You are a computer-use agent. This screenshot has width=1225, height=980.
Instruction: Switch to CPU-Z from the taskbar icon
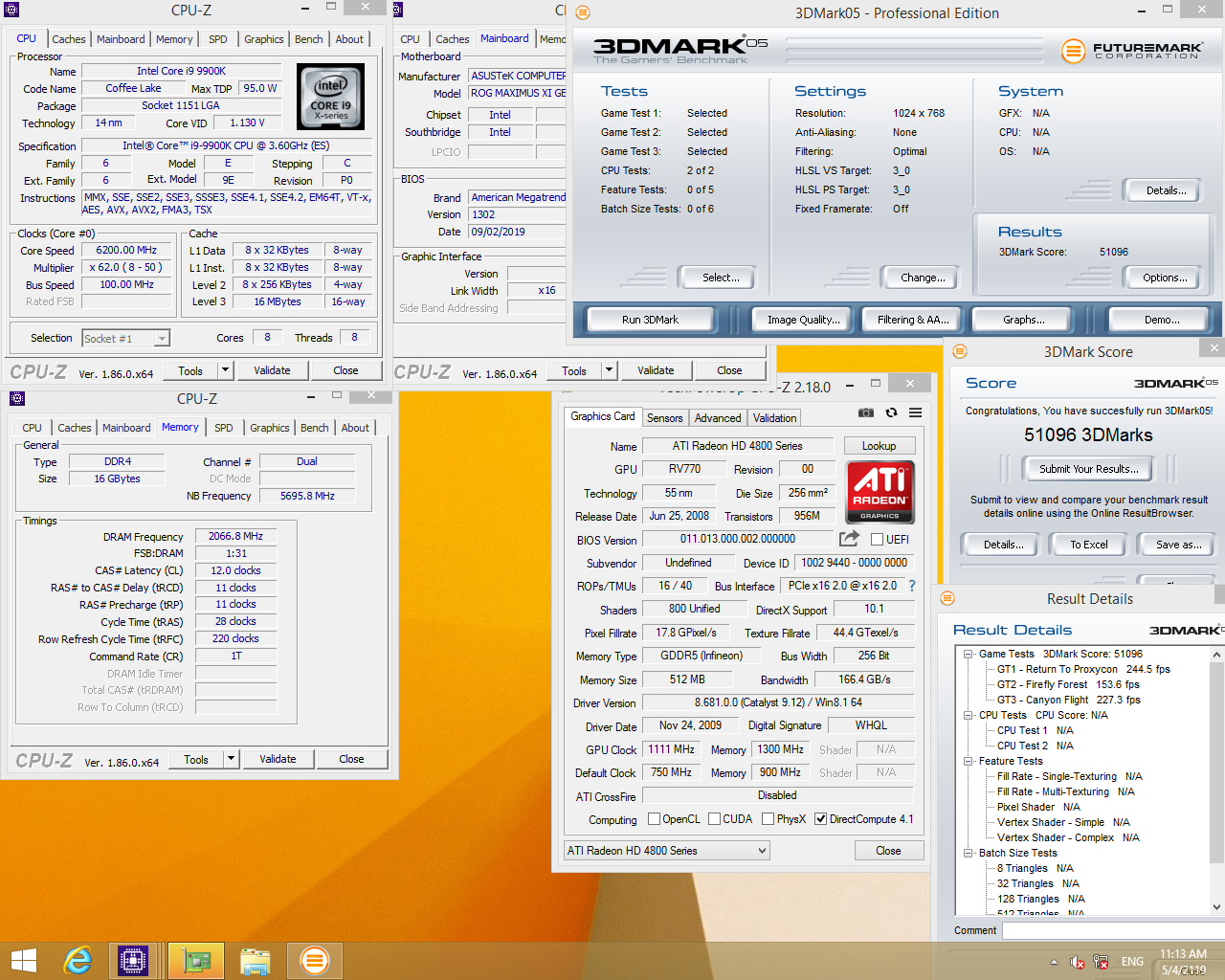(133, 961)
